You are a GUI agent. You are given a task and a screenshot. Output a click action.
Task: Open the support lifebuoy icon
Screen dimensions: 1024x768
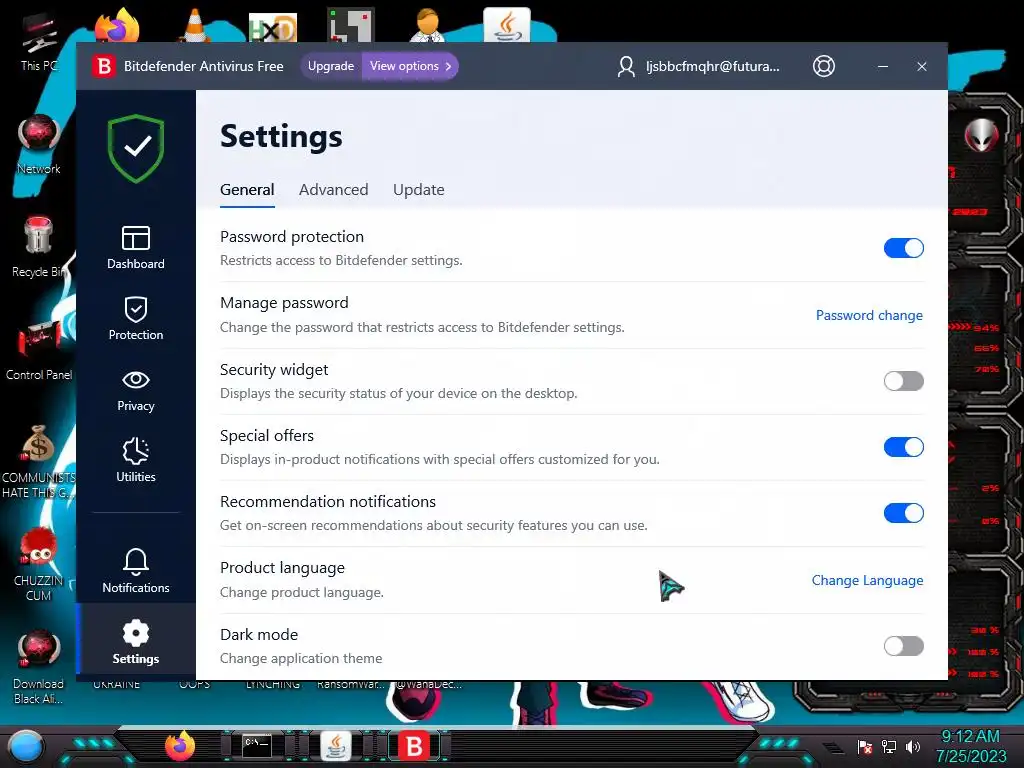tap(824, 66)
